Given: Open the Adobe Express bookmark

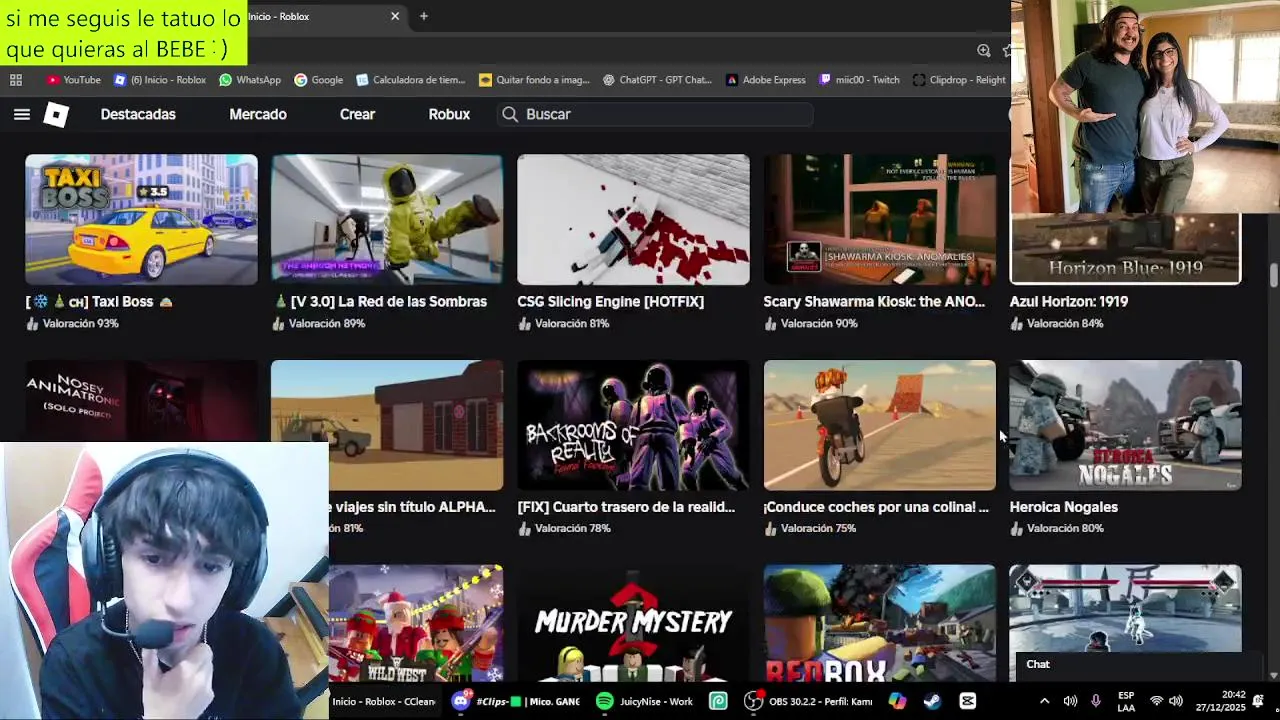Looking at the screenshot, I should coord(765,80).
